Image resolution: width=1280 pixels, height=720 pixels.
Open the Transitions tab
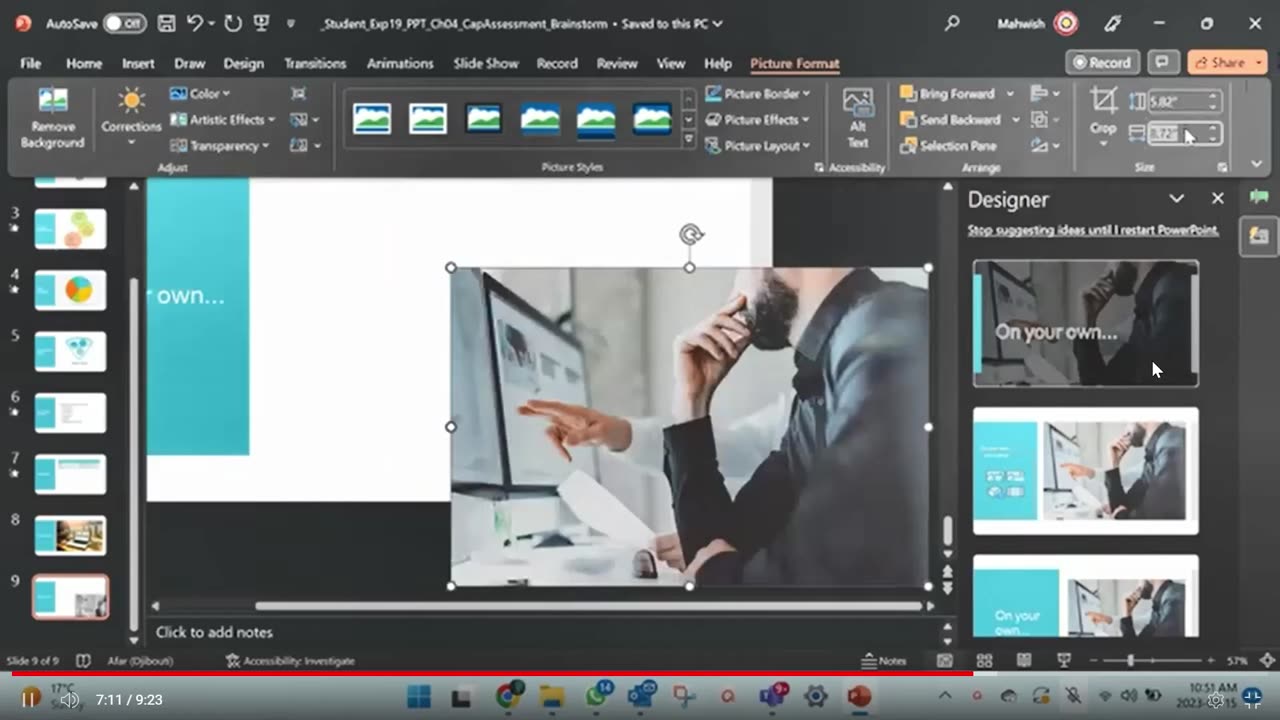[x=314, y=63]
